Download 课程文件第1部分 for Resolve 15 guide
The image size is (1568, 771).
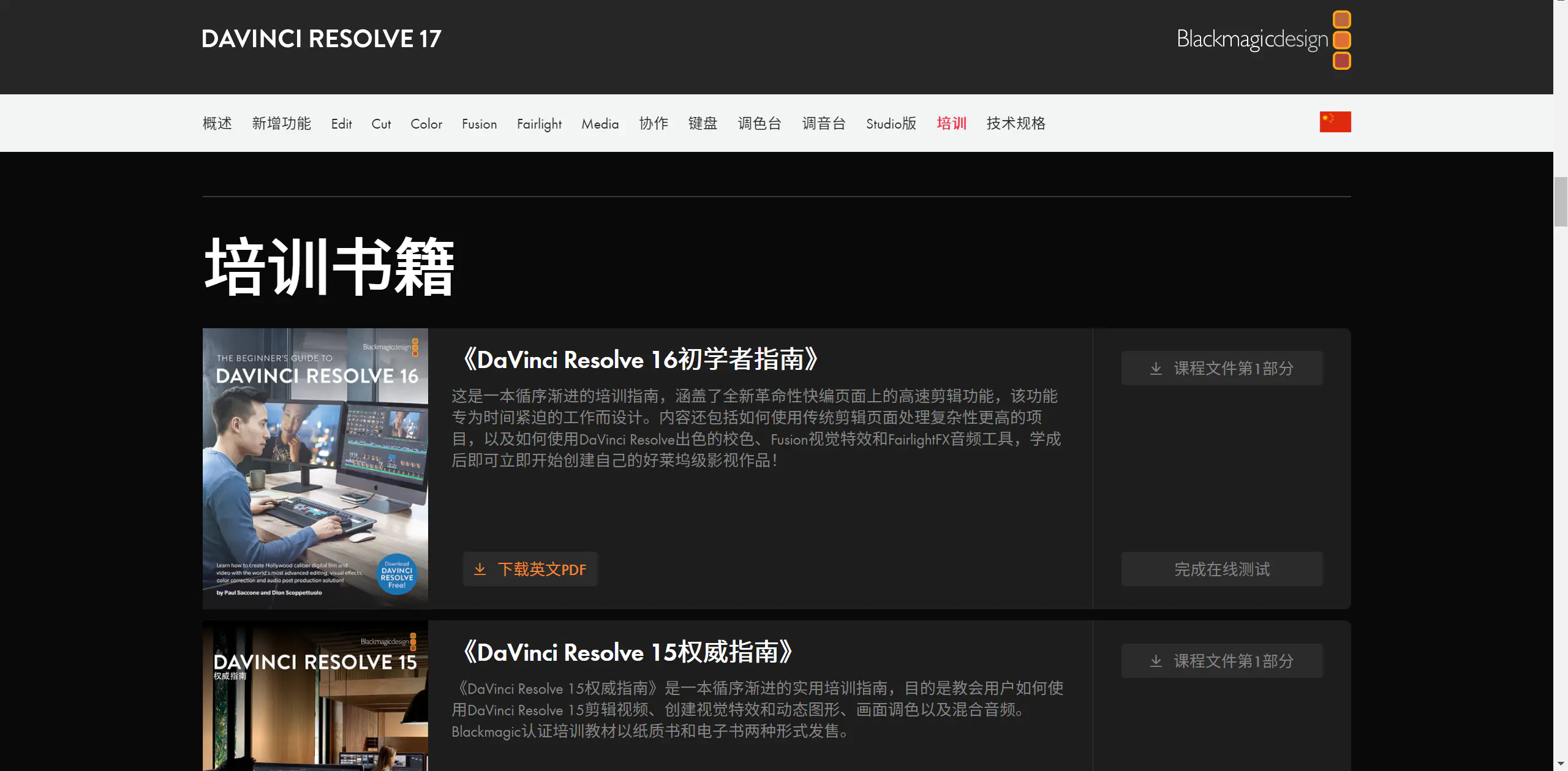click(x=1223, y=661)
